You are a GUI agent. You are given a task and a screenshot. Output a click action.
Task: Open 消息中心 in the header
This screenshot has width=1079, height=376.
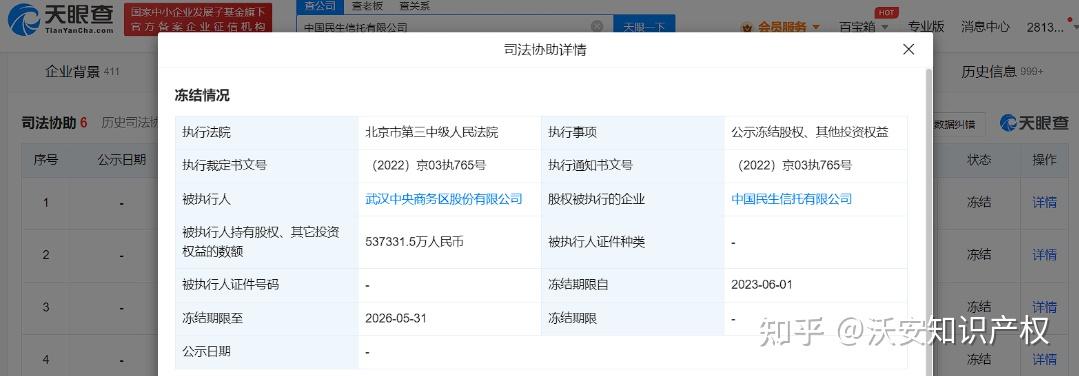[985, 27]
